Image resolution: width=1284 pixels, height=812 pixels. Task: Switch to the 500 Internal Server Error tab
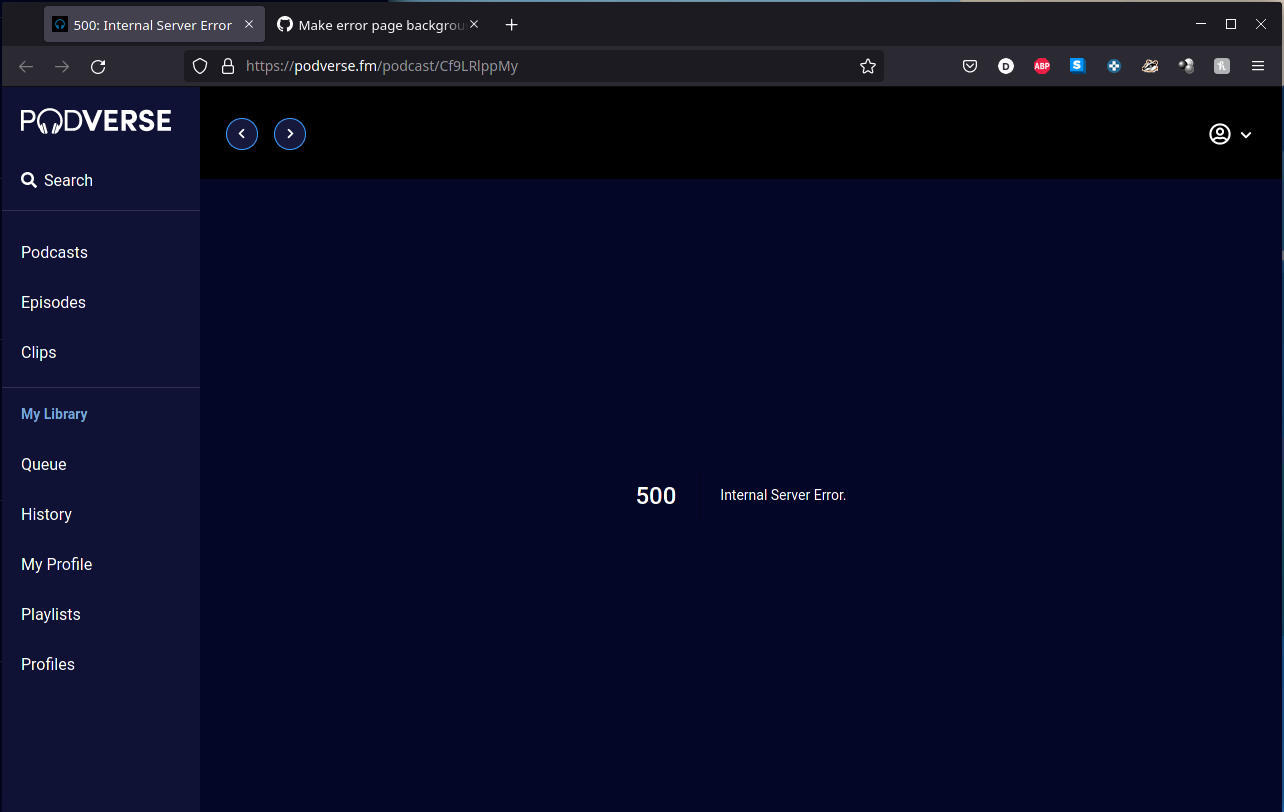[x=150, y=23]
